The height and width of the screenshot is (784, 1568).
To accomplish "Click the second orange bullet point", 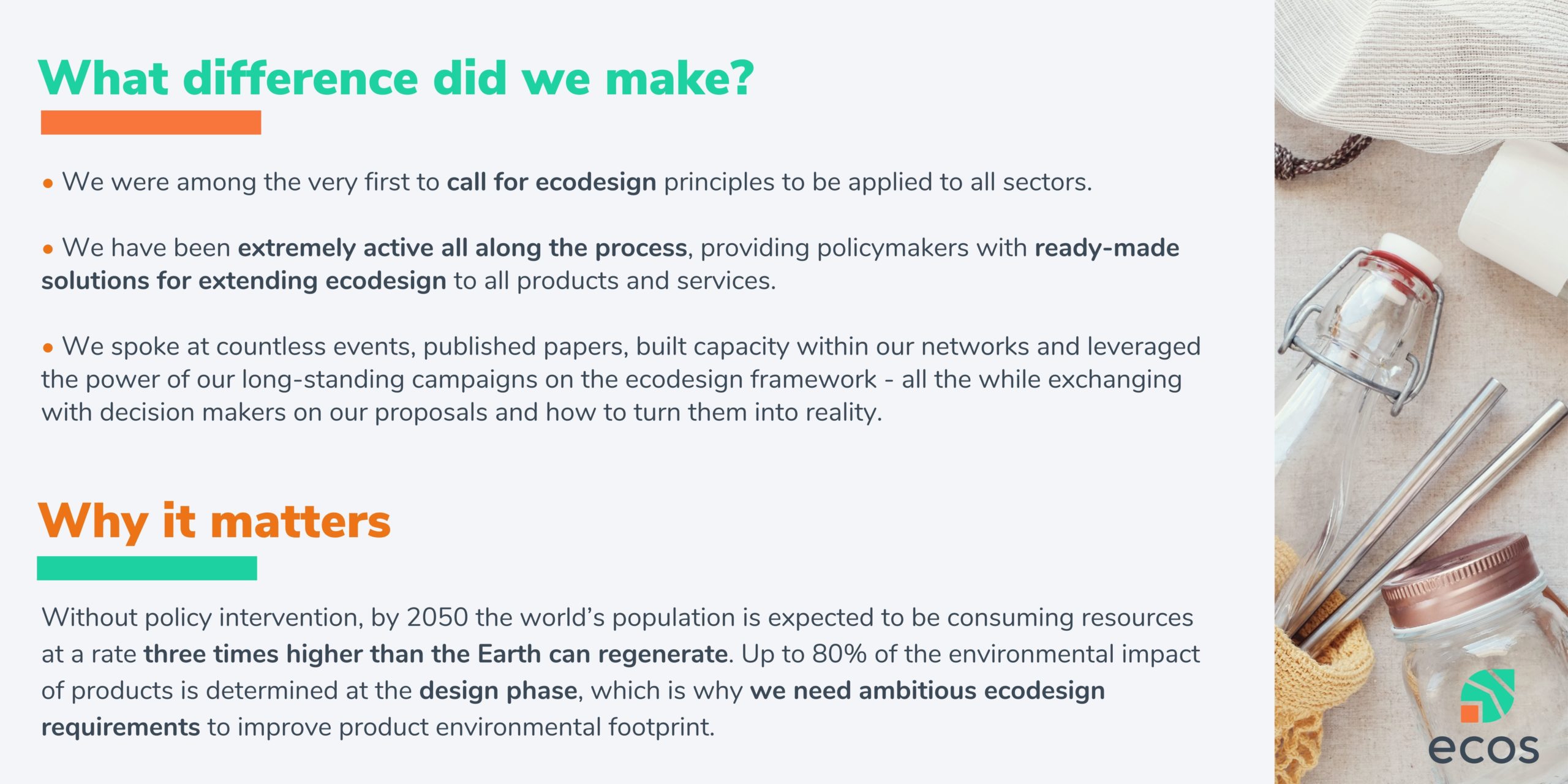I will 48,249.
